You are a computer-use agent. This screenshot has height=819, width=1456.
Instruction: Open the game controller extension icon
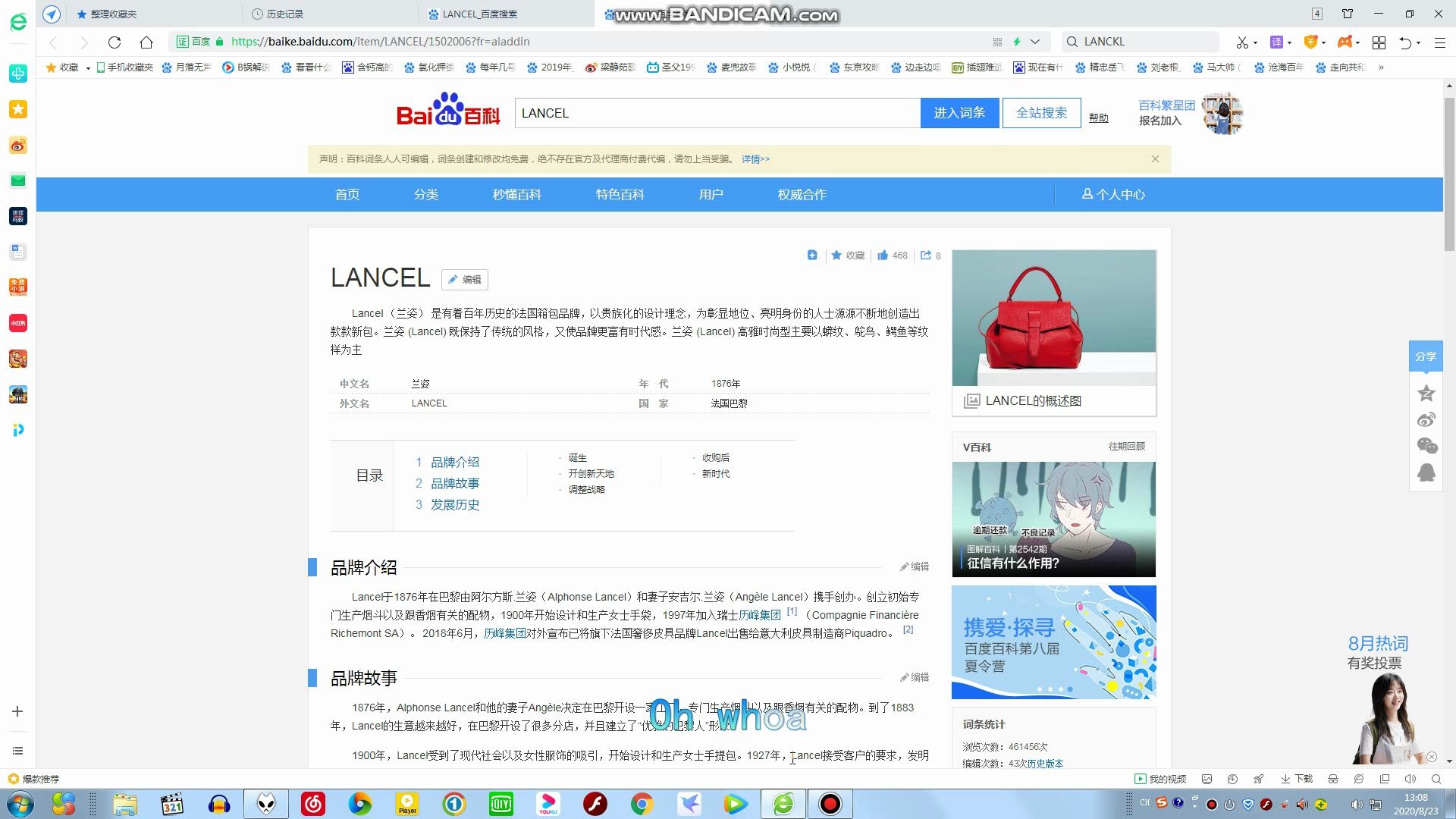point(1345,42)
